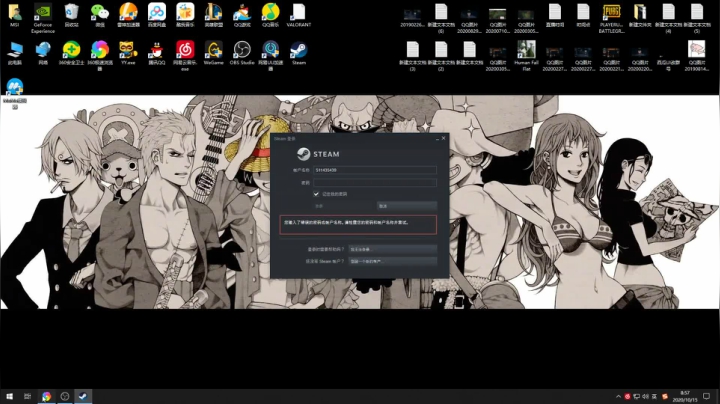
Task: Expand the hidden system tray icons chevron
Action: [x=618, y=396]
